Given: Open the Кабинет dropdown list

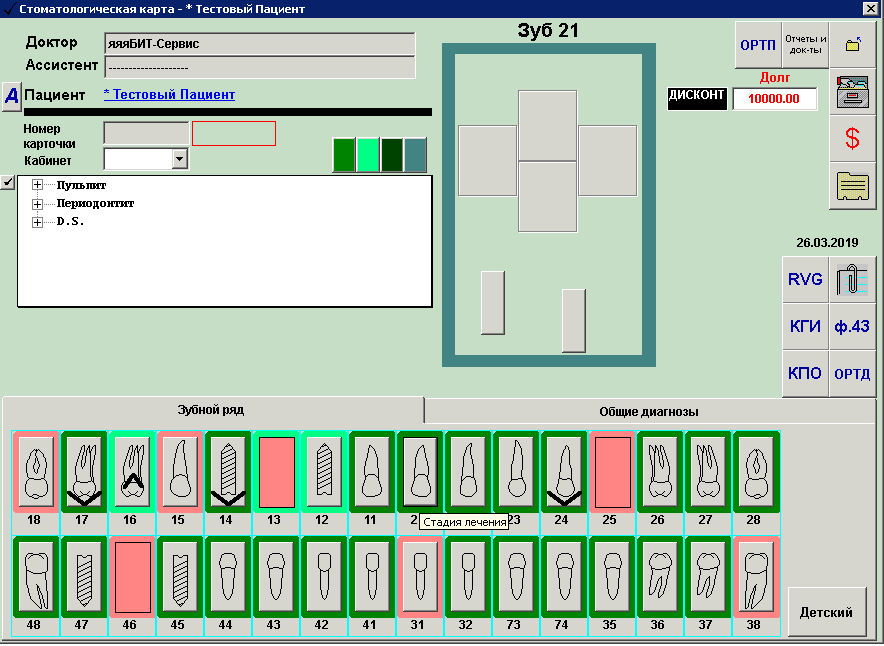Looking at the screenshot, I should coord(179,158).
